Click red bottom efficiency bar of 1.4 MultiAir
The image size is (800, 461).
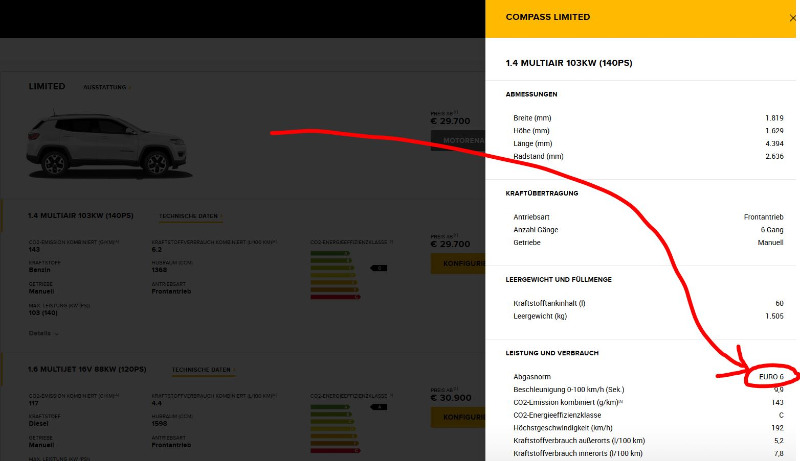coord(340,297)
